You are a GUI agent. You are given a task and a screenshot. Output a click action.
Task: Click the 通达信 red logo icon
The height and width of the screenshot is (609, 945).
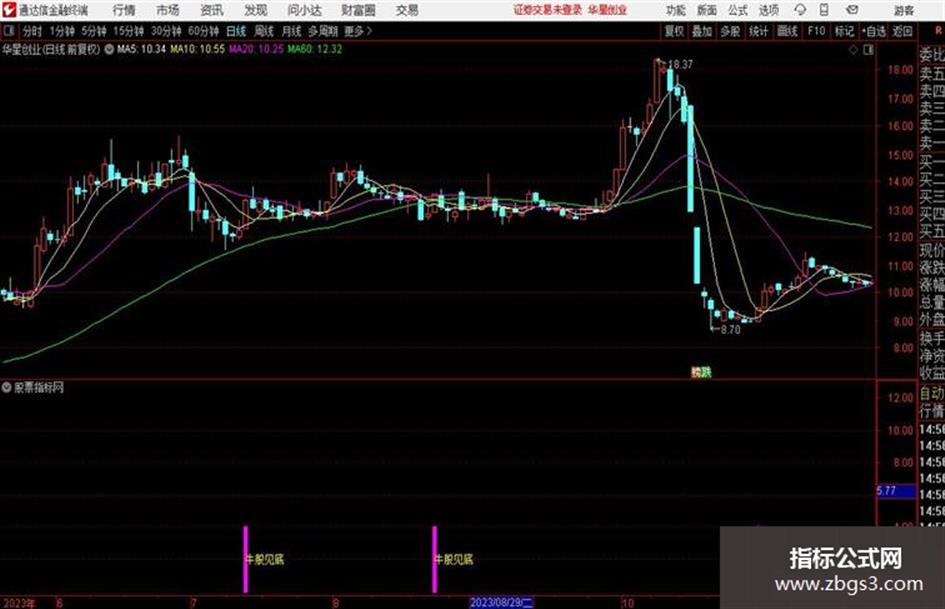coord(9,10)
